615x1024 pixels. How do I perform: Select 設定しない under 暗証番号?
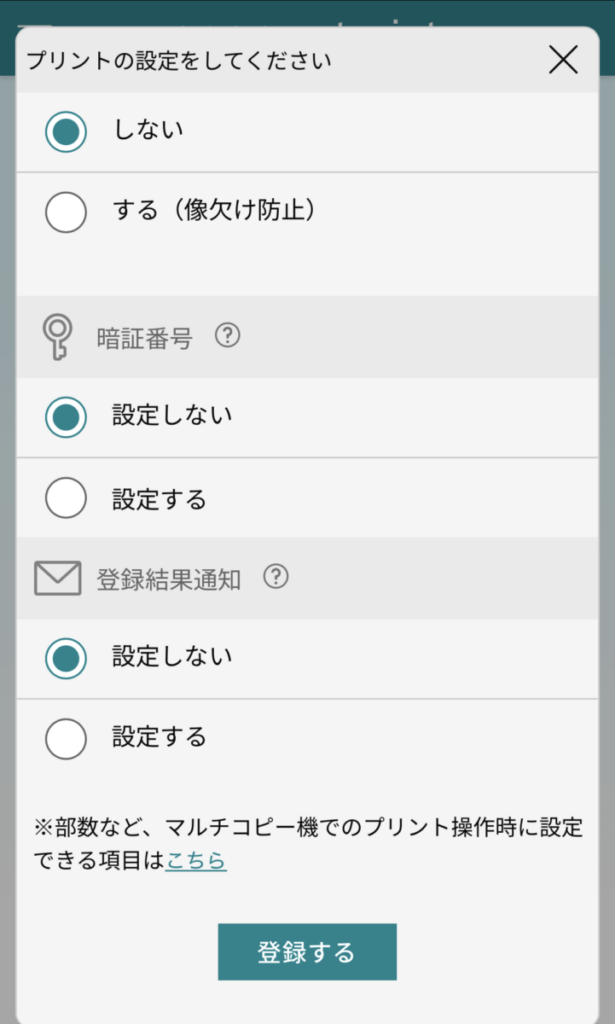pyautogui.click(x=66, y=417)
